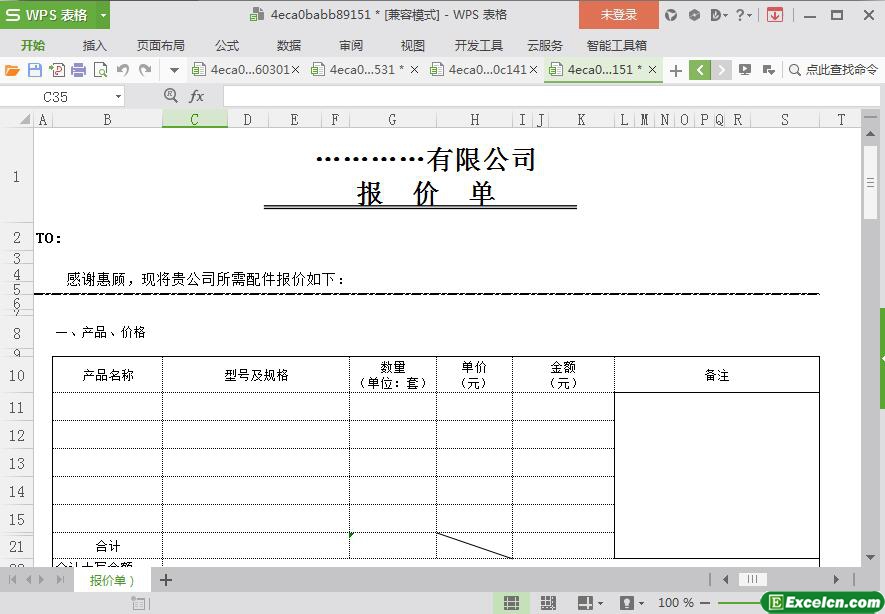The width and height of the screenshot is (885, 614).
Task: Open the 数据 ribbon tab
Action: coord(289,45)
